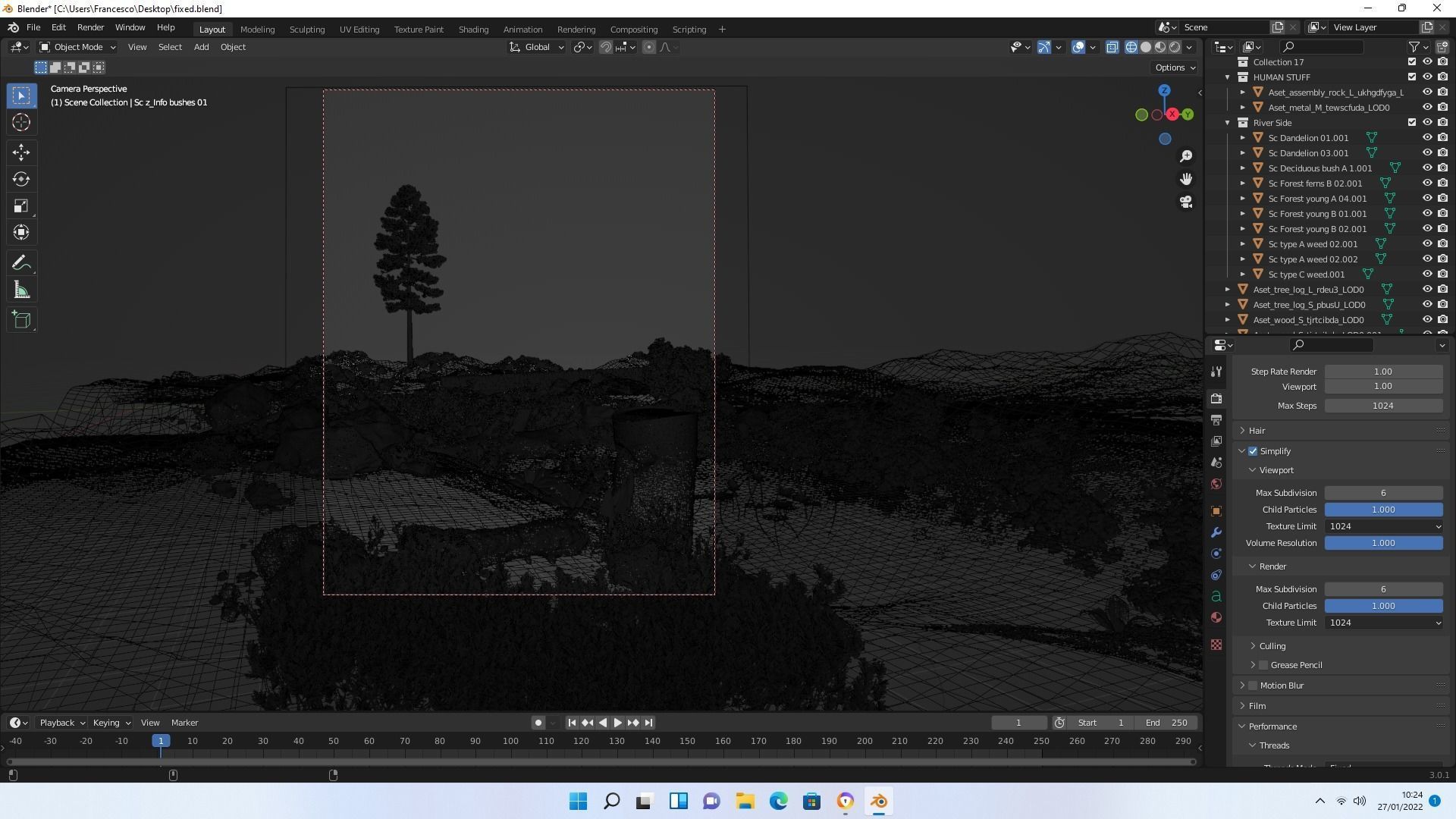This screenshot has height=819, width=1456.
Task: Open the Modifier wrench properties tab
Action: point(1216,532)
